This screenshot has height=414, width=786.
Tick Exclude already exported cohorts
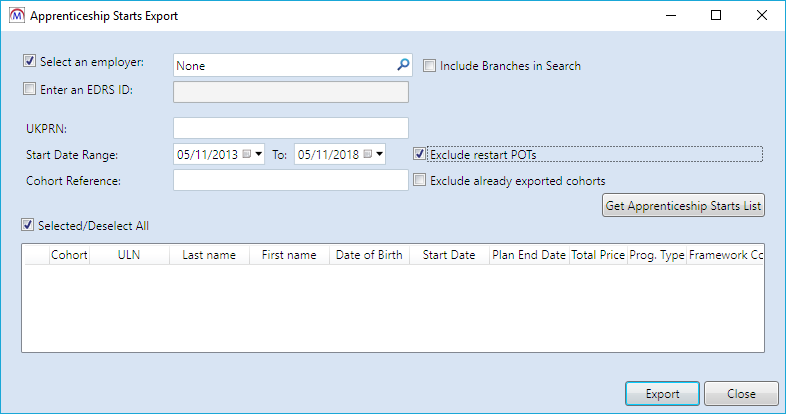pos(420,181)
